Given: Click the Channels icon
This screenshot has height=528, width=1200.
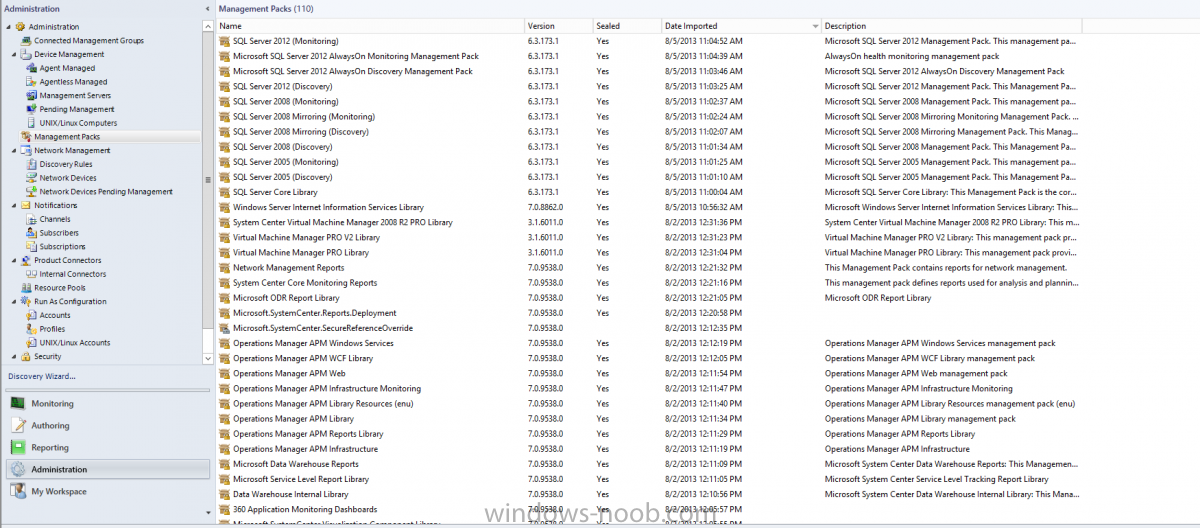Looking at the screenshot, I should tap(32, 219).
